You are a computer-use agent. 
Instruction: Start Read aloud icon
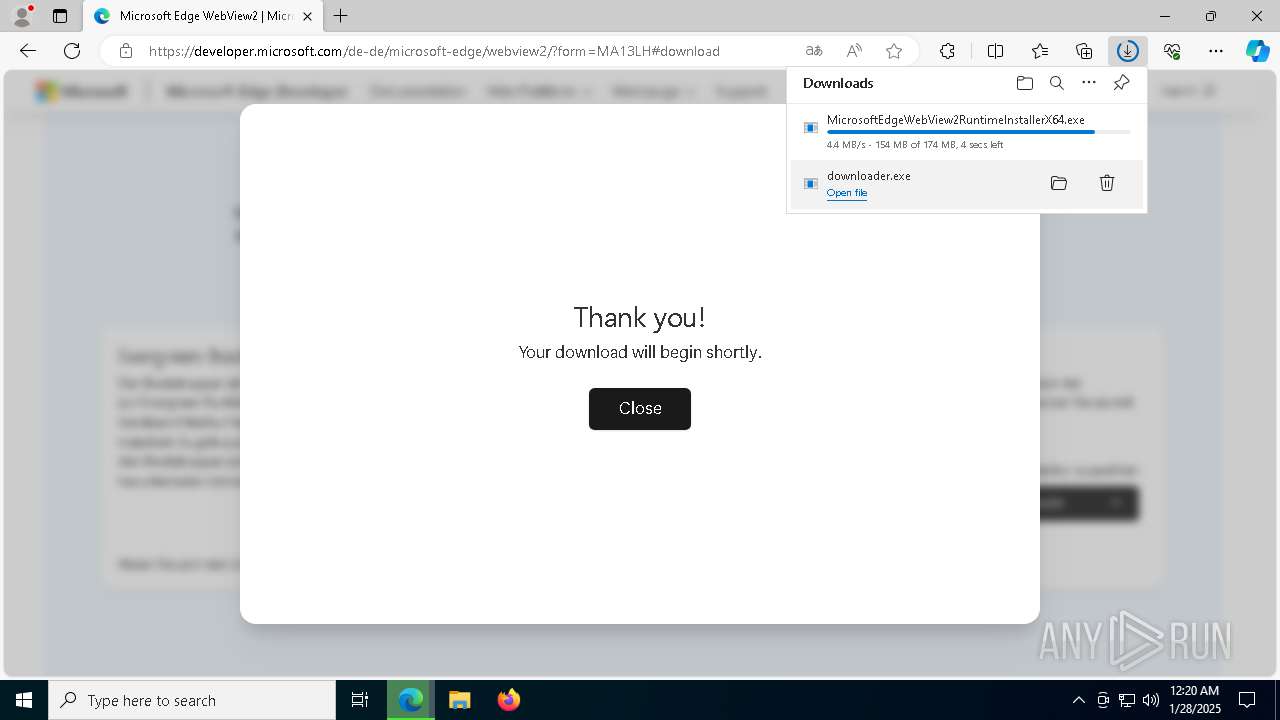point(854,51)
